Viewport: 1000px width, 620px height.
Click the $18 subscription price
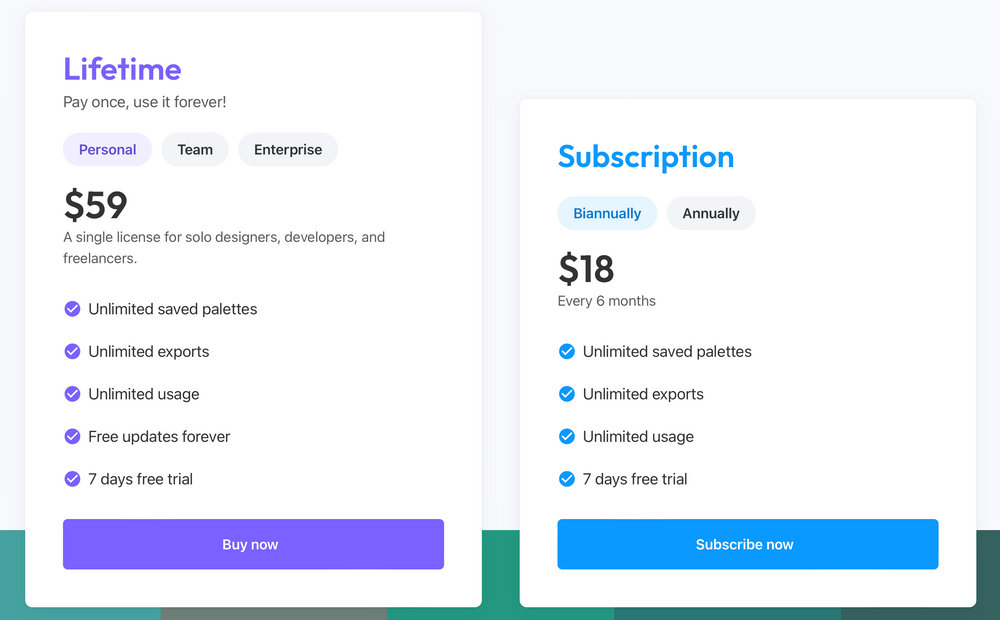pyautogui.click(x=586, y=269)
